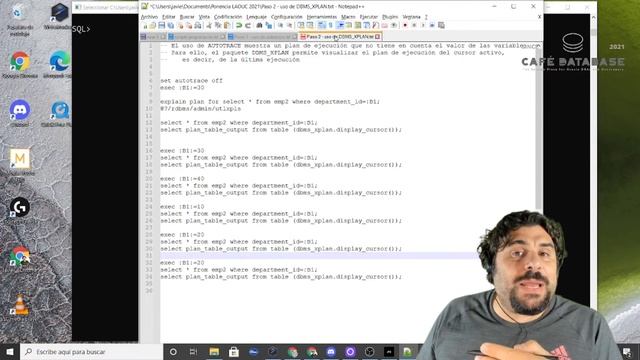Click the Save toolbar icon
This screenshot has height=360, width=640.
click(162, 25)
